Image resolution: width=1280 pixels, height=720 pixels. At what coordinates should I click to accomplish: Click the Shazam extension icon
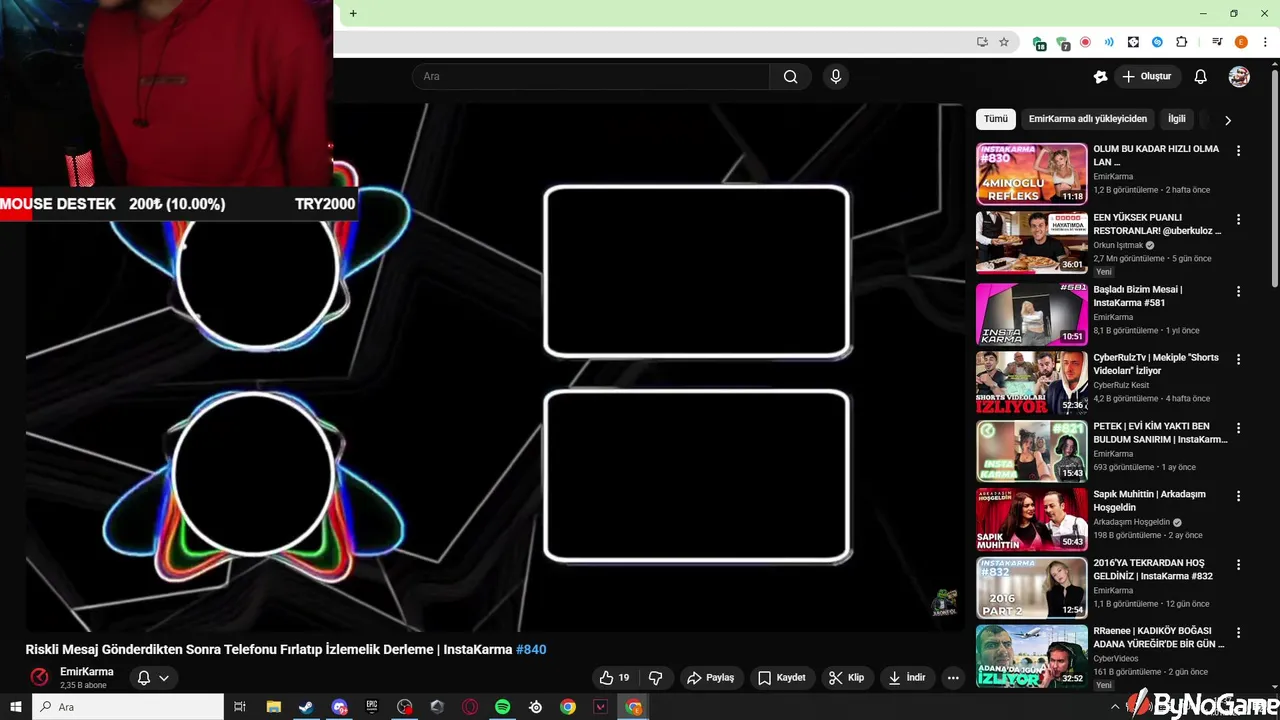(x=1157, y=42)
